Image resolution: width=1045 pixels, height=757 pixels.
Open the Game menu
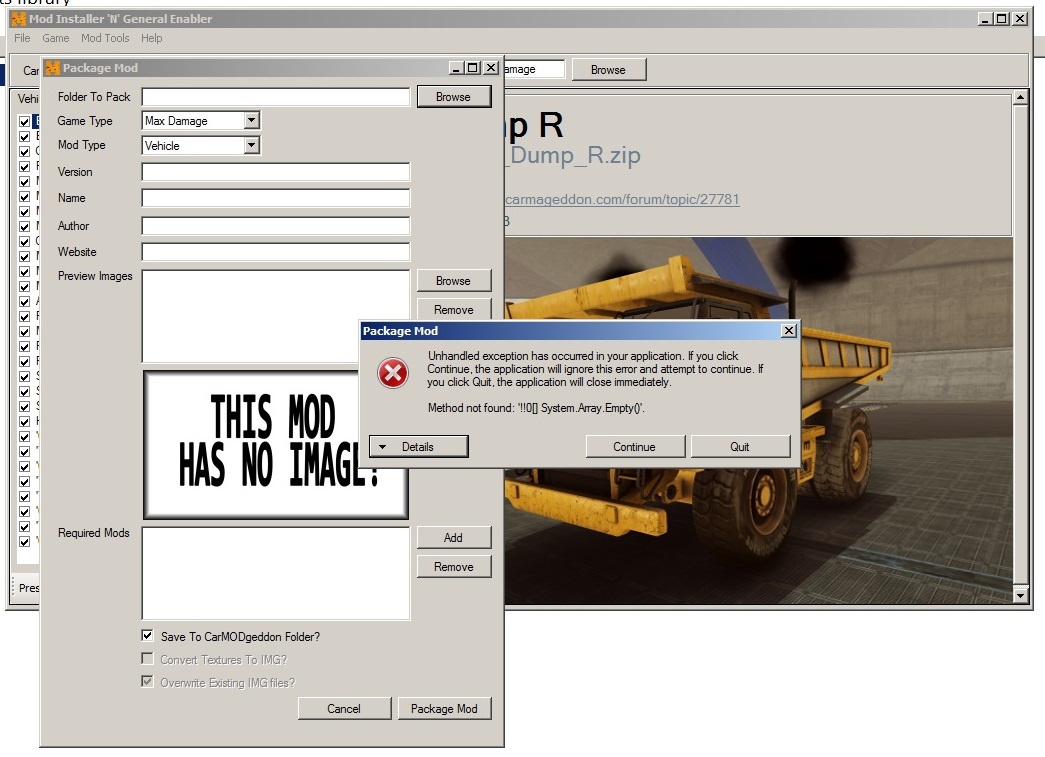56,38
